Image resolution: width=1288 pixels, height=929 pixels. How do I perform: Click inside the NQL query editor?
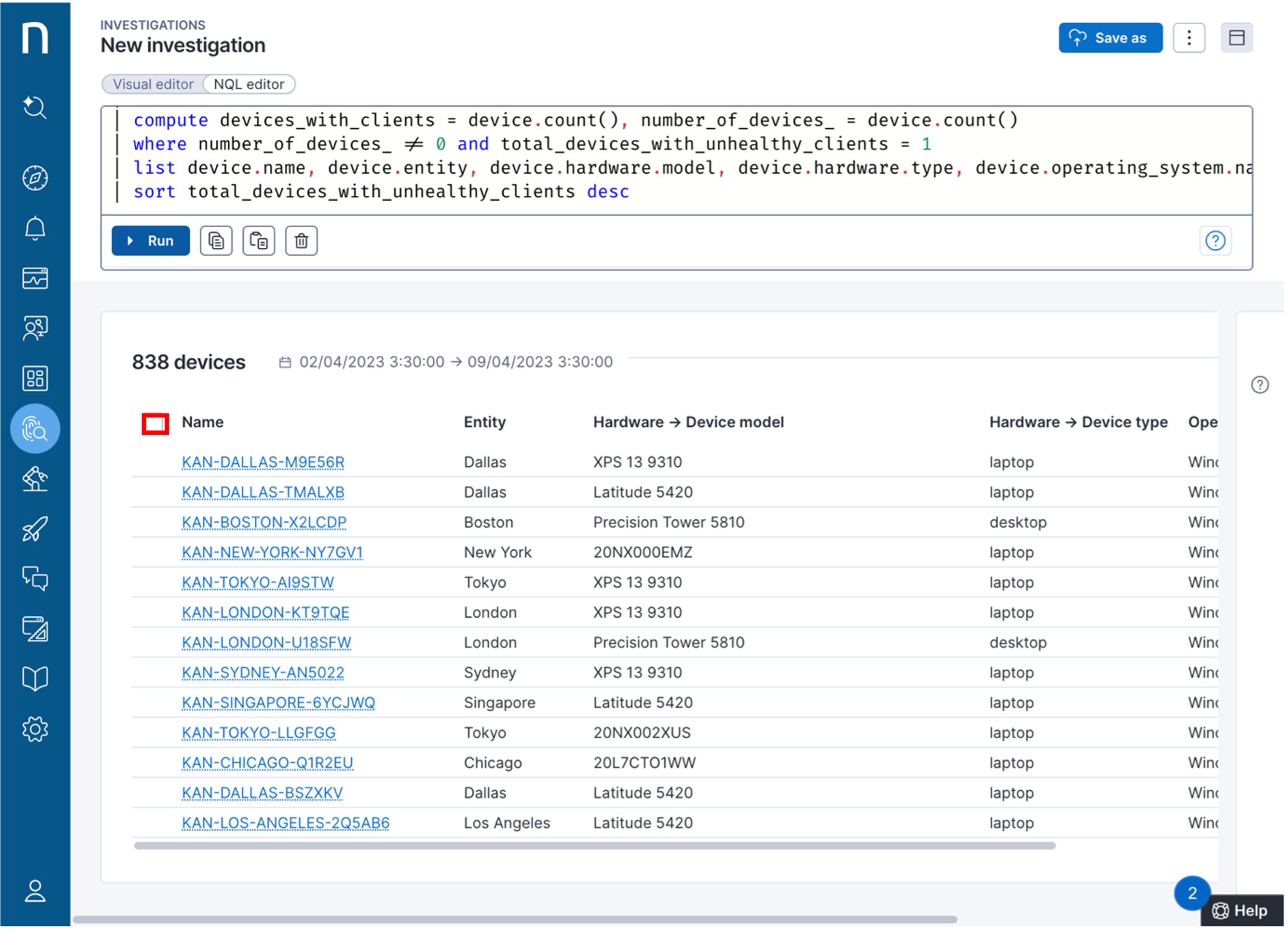tap(682, 158)
